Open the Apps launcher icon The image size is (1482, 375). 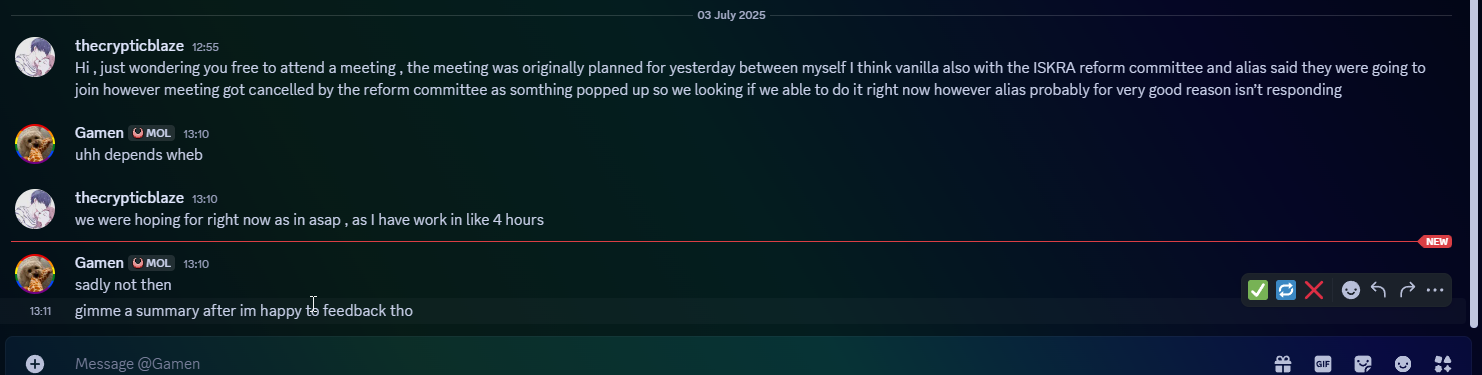pyautogui.click(x=1443, y=364)
